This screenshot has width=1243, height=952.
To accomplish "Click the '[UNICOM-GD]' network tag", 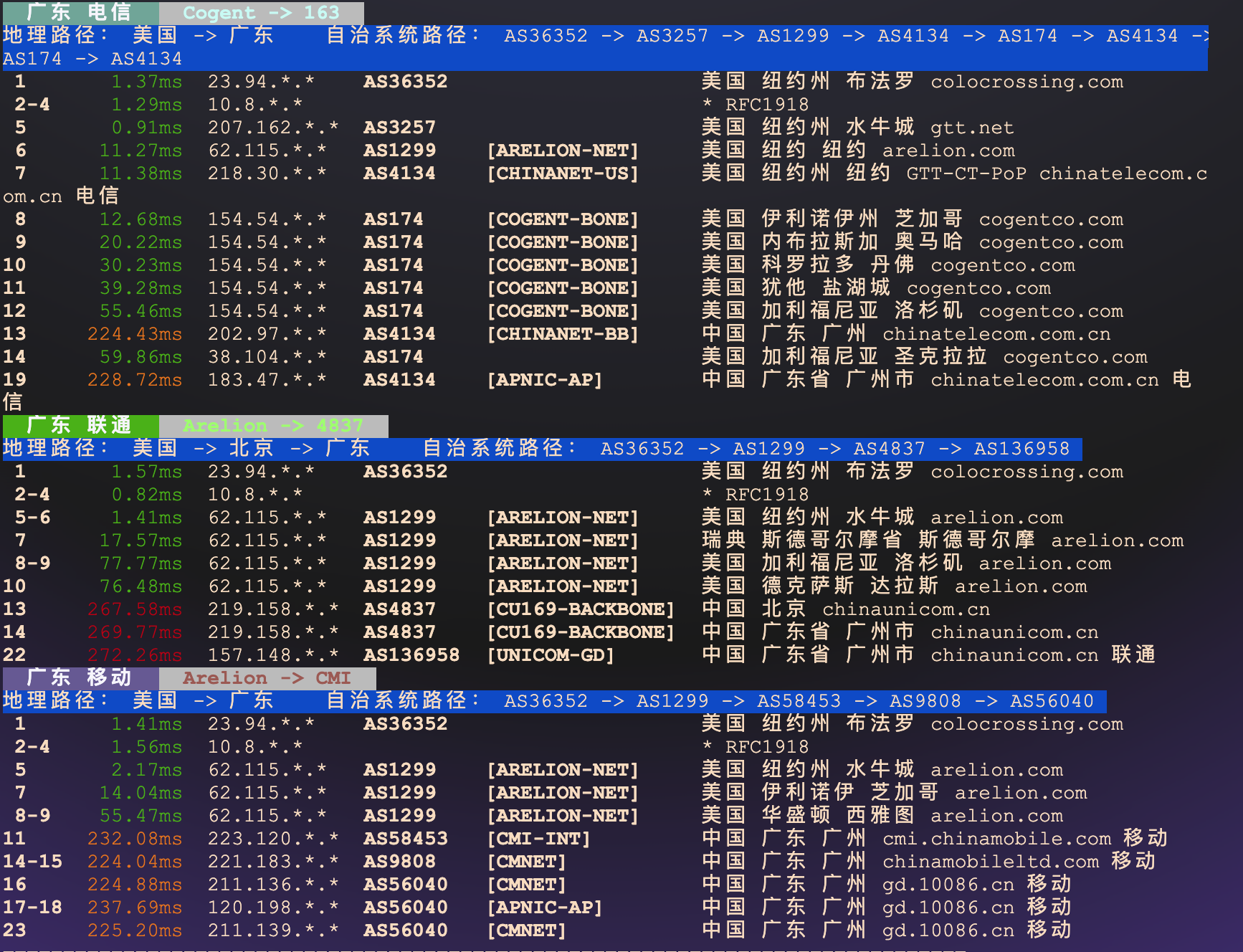I will pyautogui.click(x=551, y=655).
